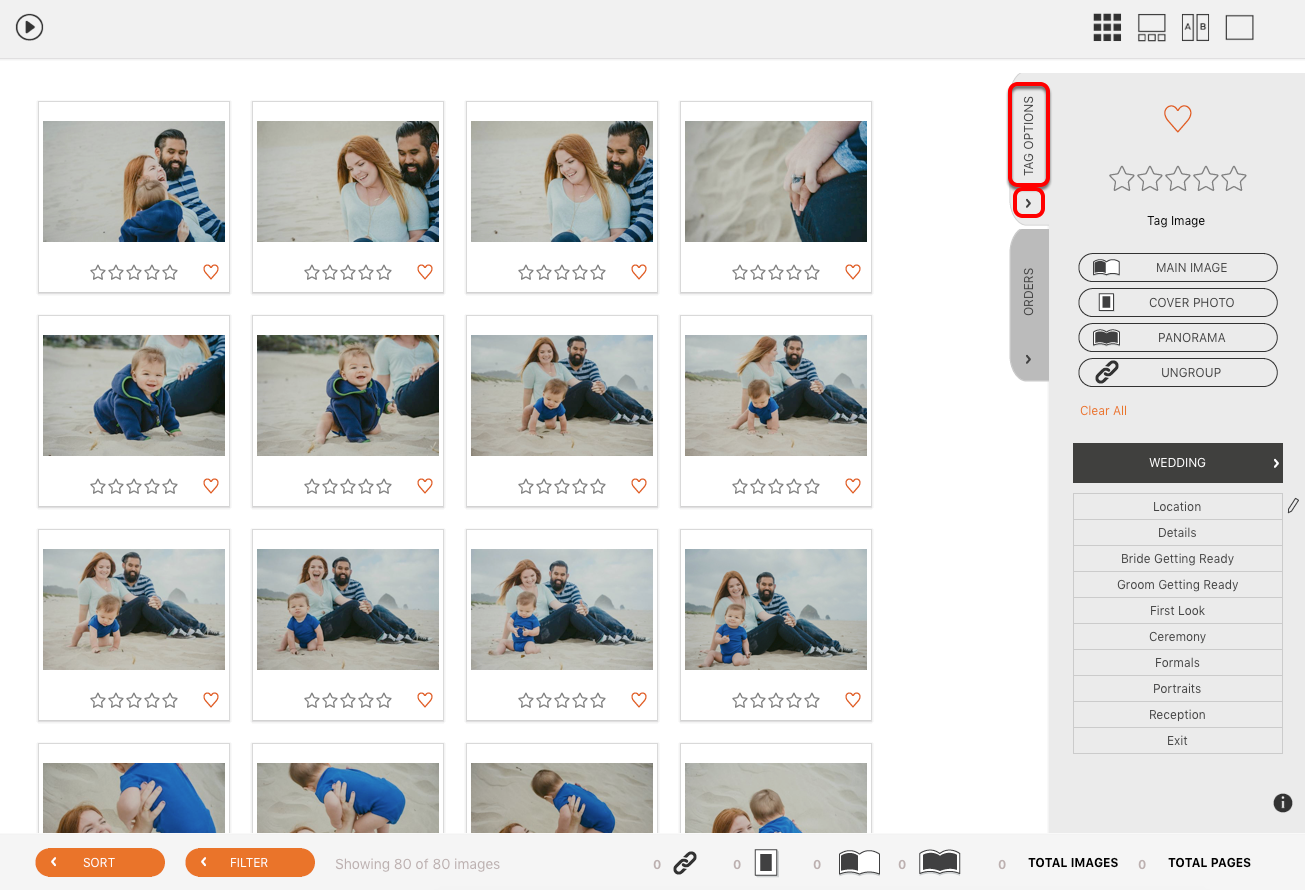Open the info icon in tag panel

(x=1283, y=802)
